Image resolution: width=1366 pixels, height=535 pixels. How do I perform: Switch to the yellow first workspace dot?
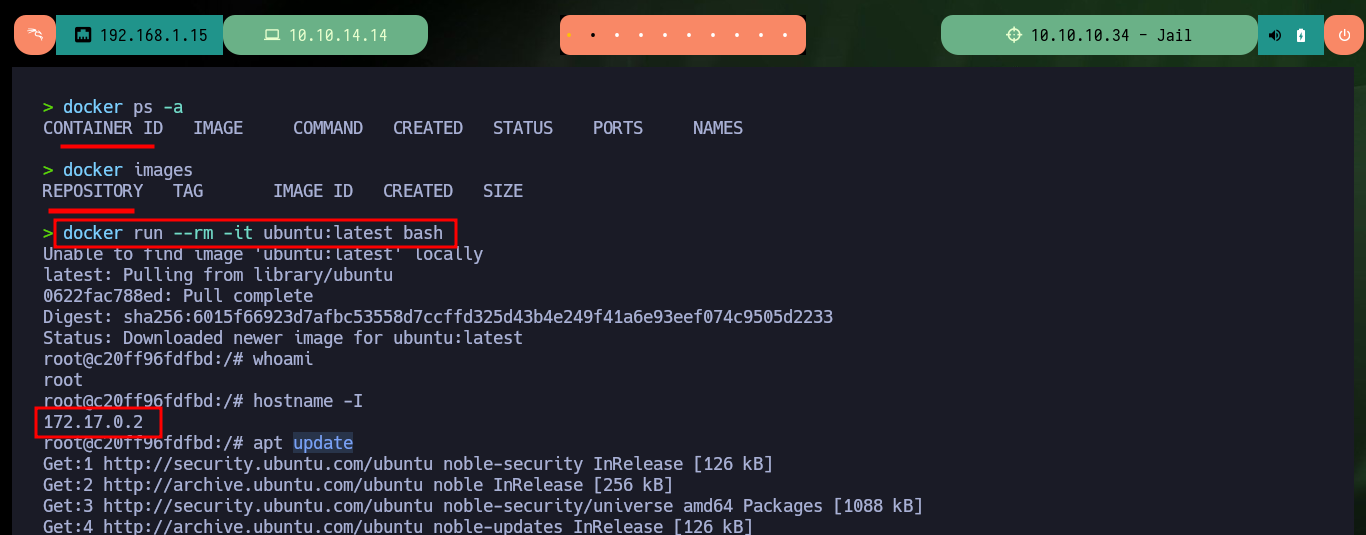click(568, 35)
